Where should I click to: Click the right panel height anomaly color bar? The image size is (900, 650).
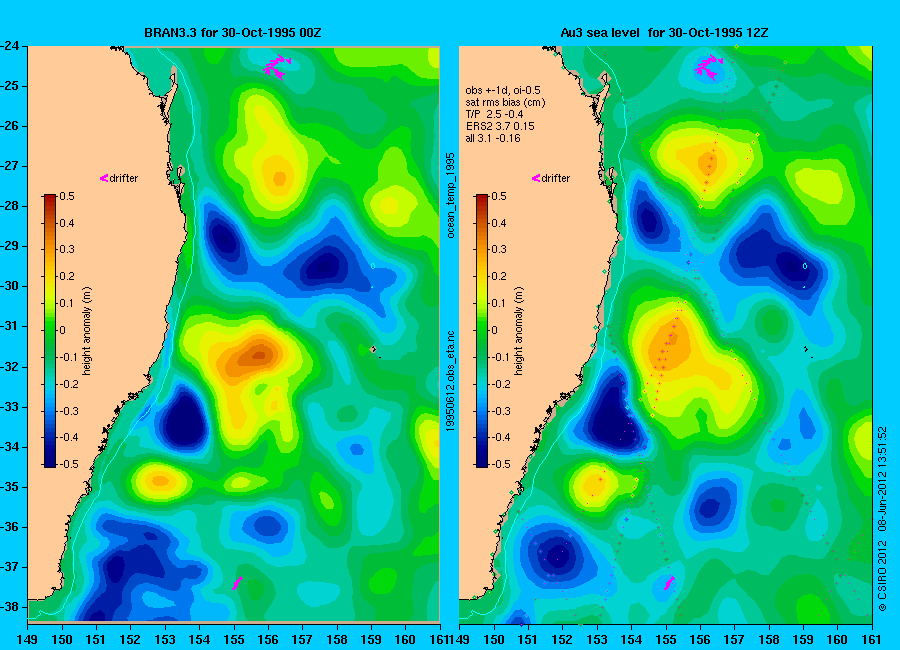482,331
